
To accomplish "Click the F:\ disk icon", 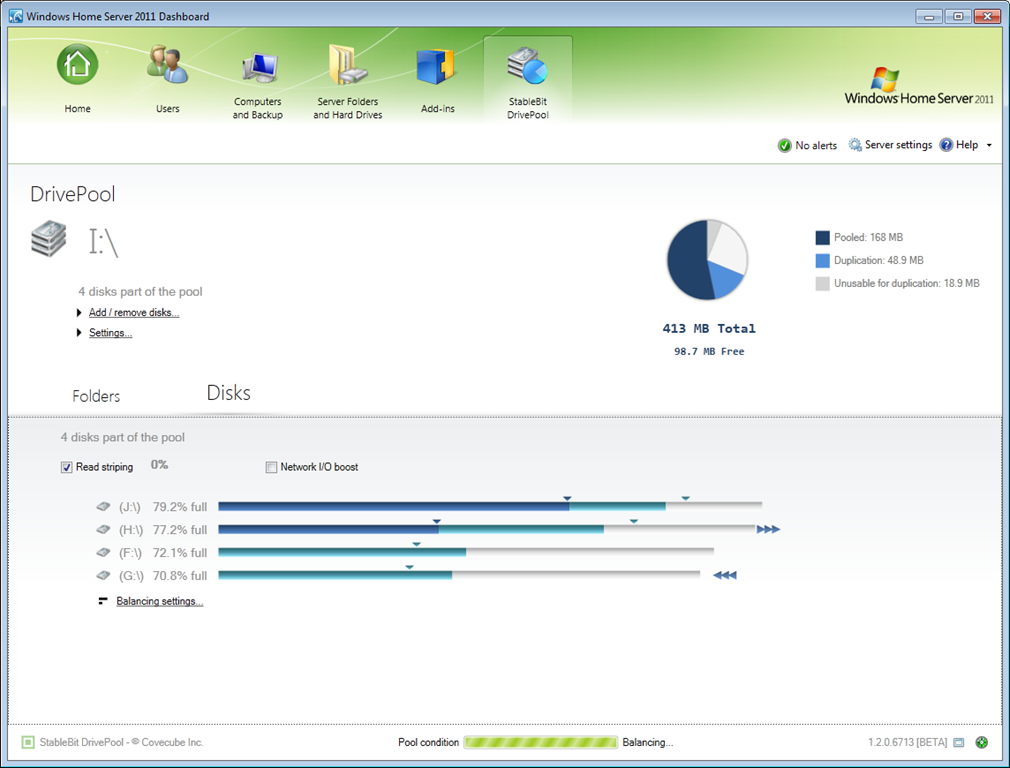I will click(x=103, y=552).
